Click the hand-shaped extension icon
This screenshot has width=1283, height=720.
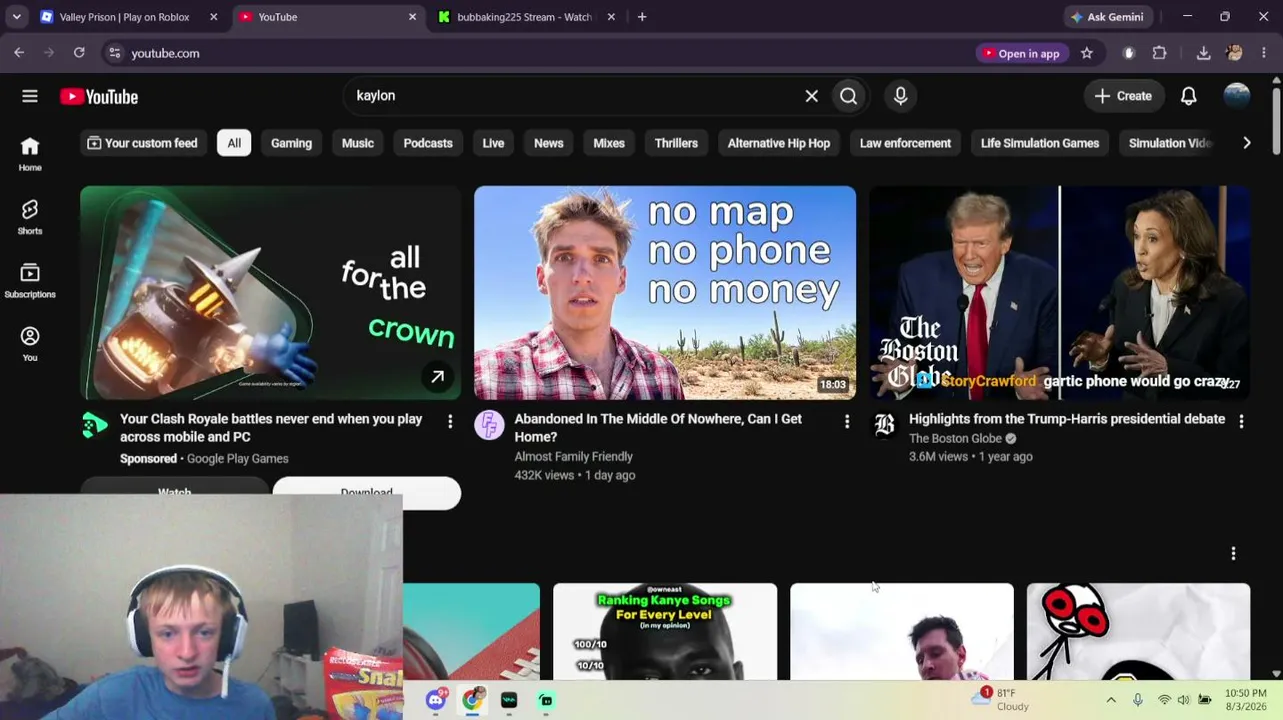(1129, 53)
